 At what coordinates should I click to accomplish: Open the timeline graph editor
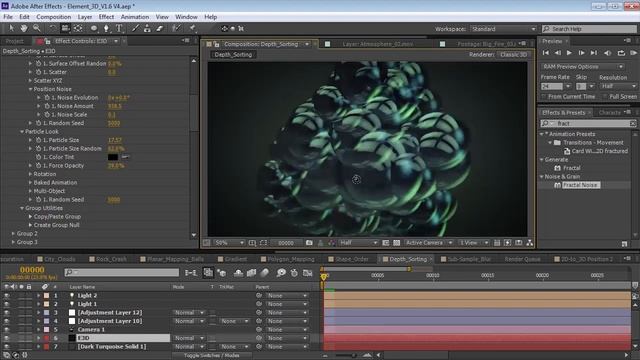coord(308,273)
